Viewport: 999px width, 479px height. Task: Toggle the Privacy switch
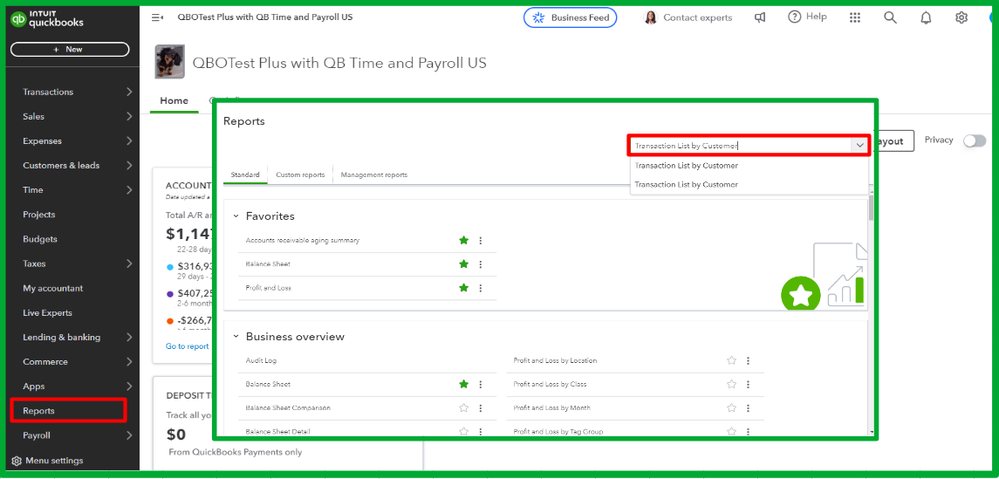point(974,141)
